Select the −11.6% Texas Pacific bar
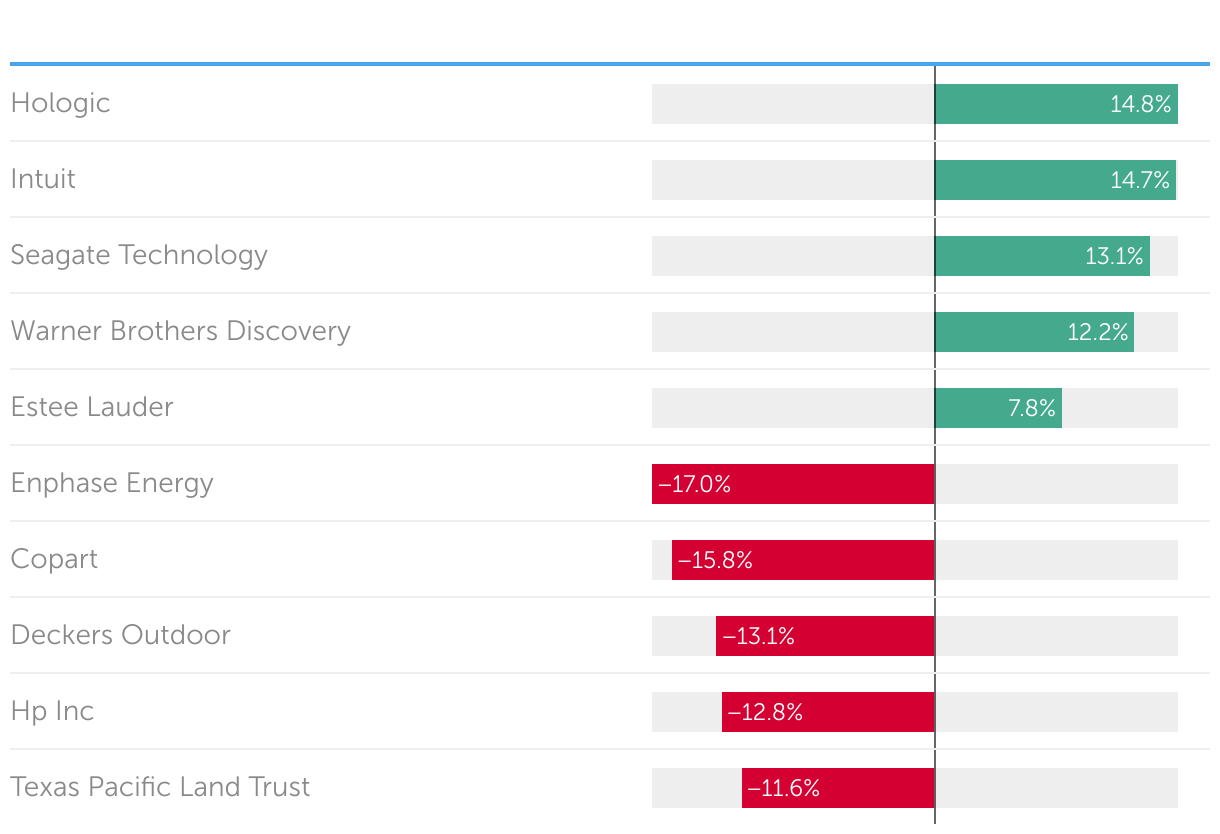Image resolution: width=1220 pixels, height=834 pixels. coord(838,788)
